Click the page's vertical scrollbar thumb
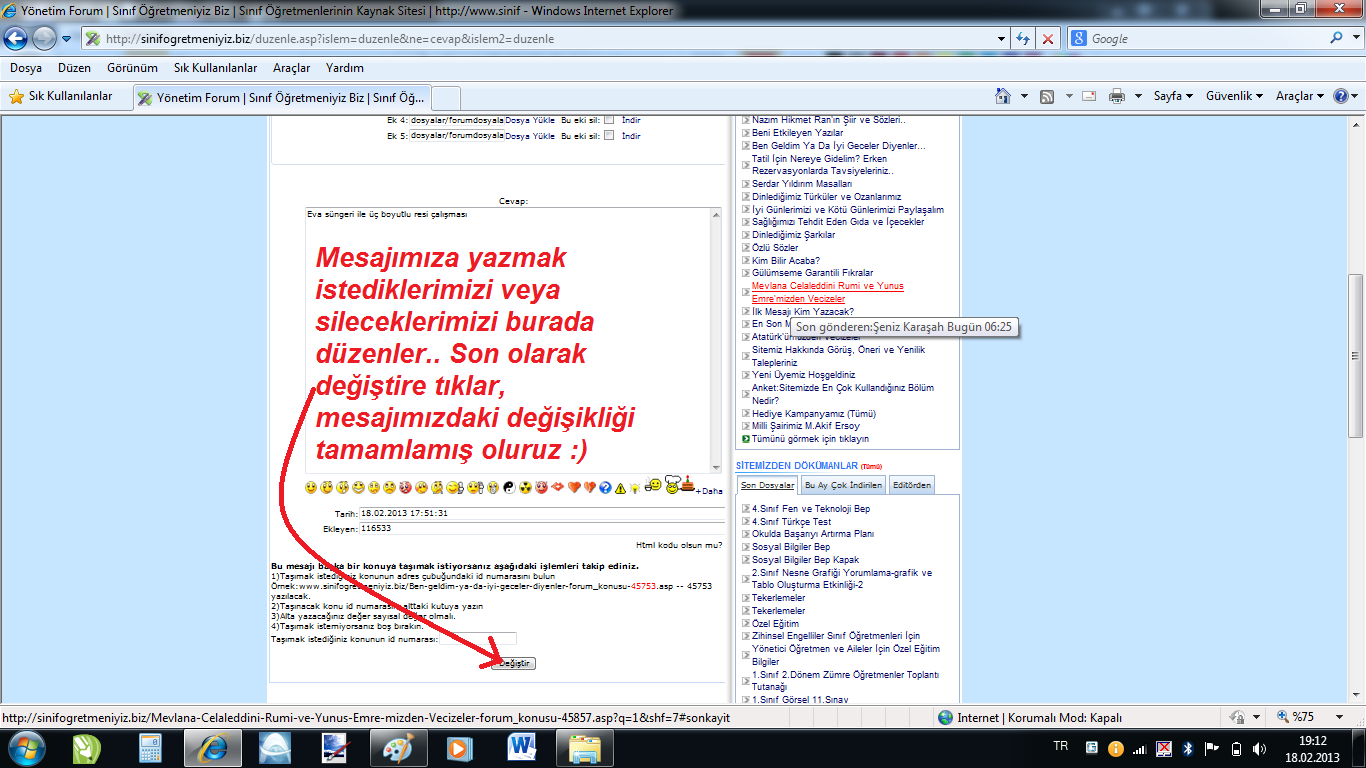 [x=1356, y=355]
